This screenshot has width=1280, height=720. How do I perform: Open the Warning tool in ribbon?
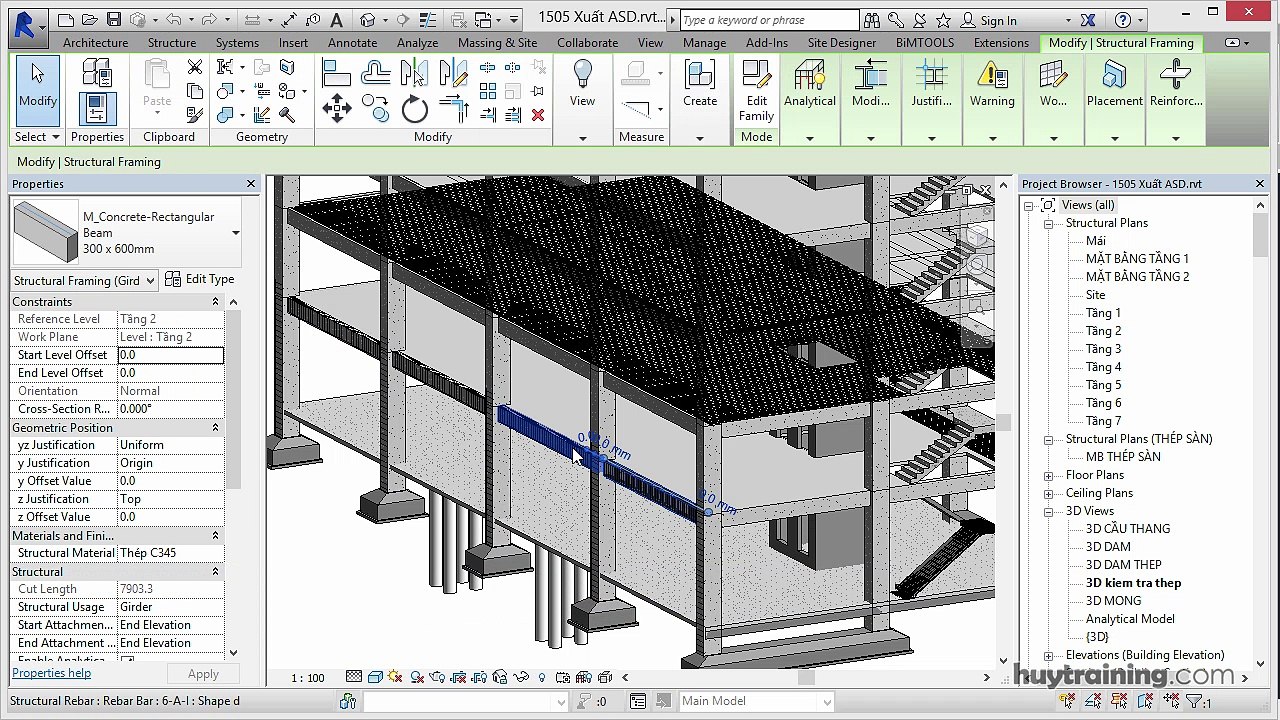click(992, 84)
